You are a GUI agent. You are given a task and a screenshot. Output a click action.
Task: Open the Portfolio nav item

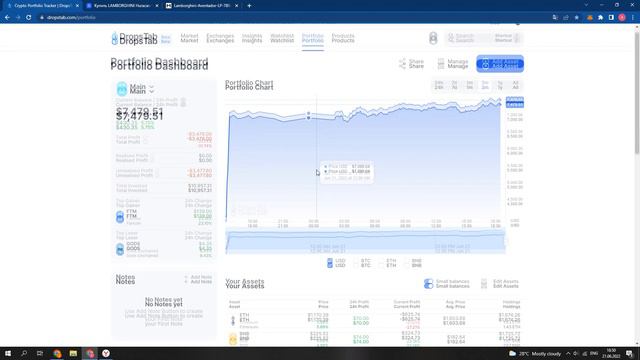click(313, 38)
